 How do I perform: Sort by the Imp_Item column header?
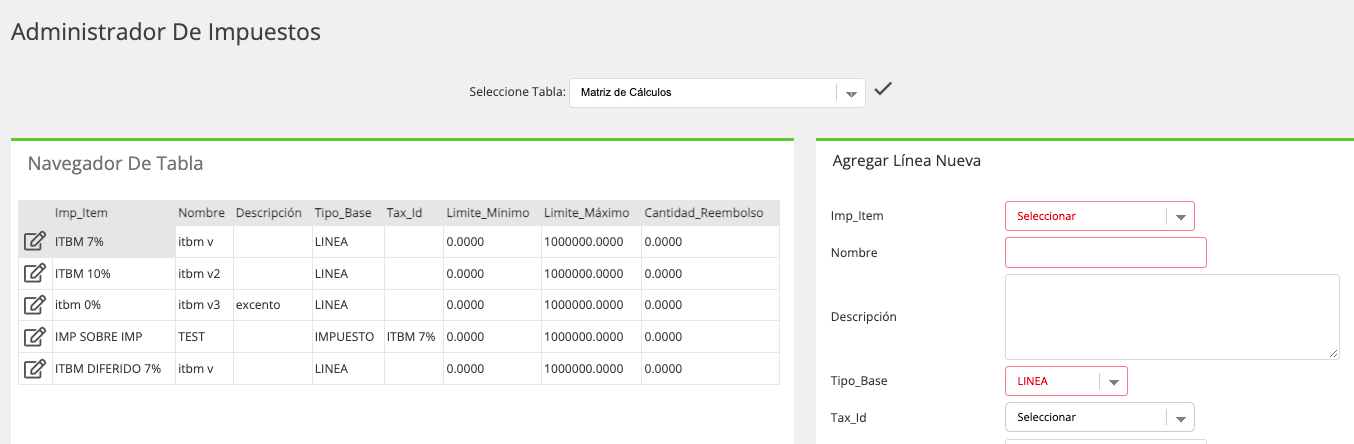81,213
